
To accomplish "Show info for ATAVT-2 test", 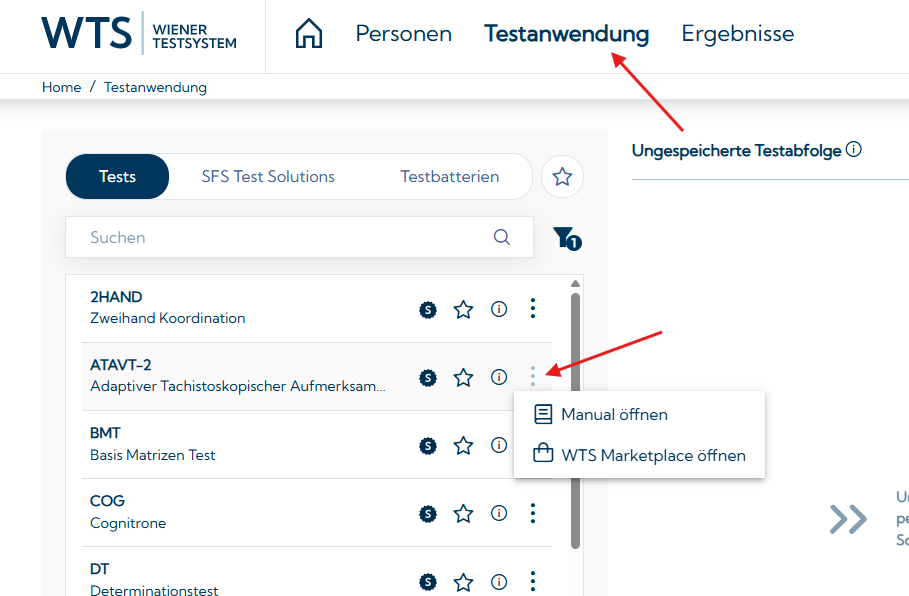I will [499, 377].
